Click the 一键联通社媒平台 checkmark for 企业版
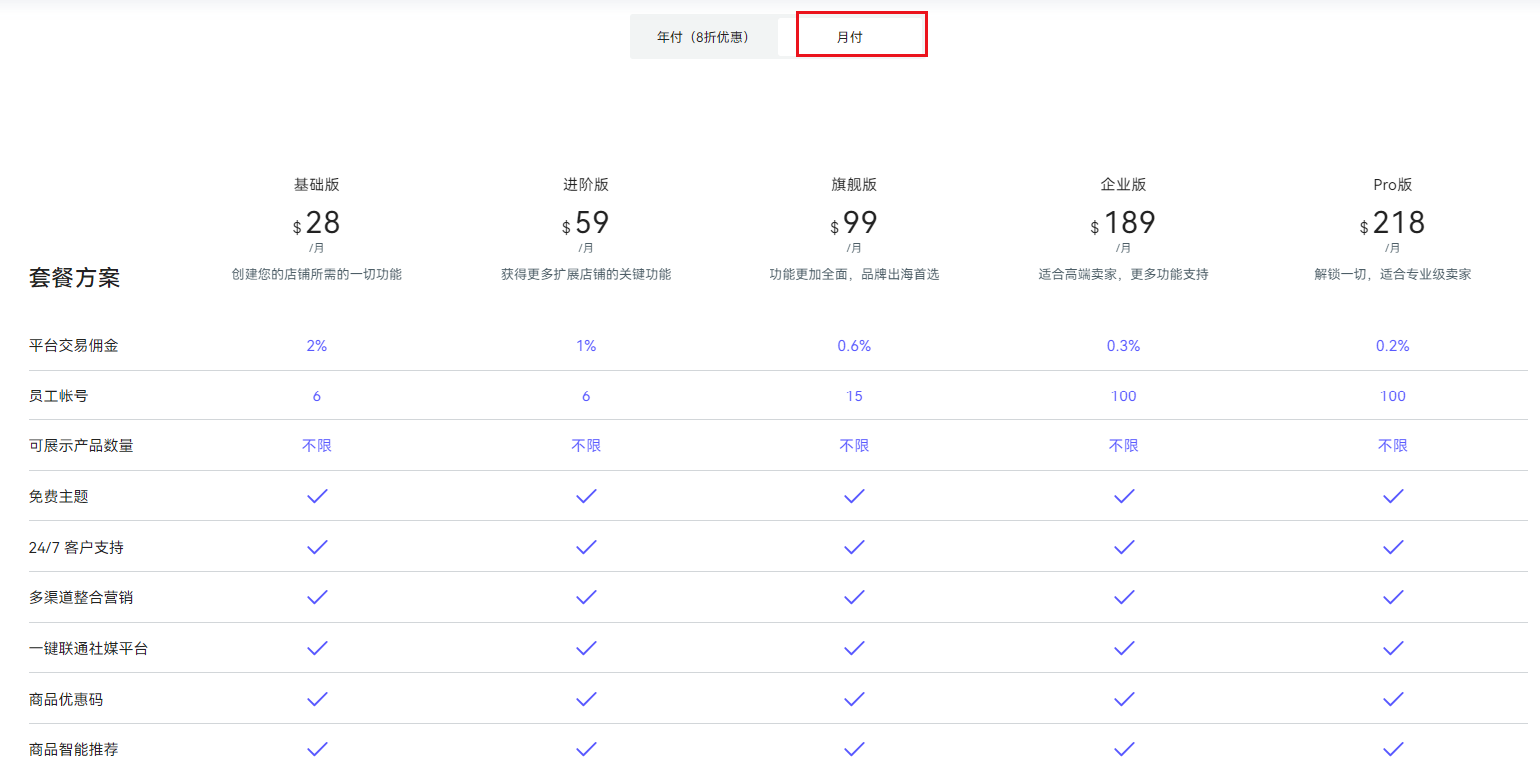 click(1123, 648)
